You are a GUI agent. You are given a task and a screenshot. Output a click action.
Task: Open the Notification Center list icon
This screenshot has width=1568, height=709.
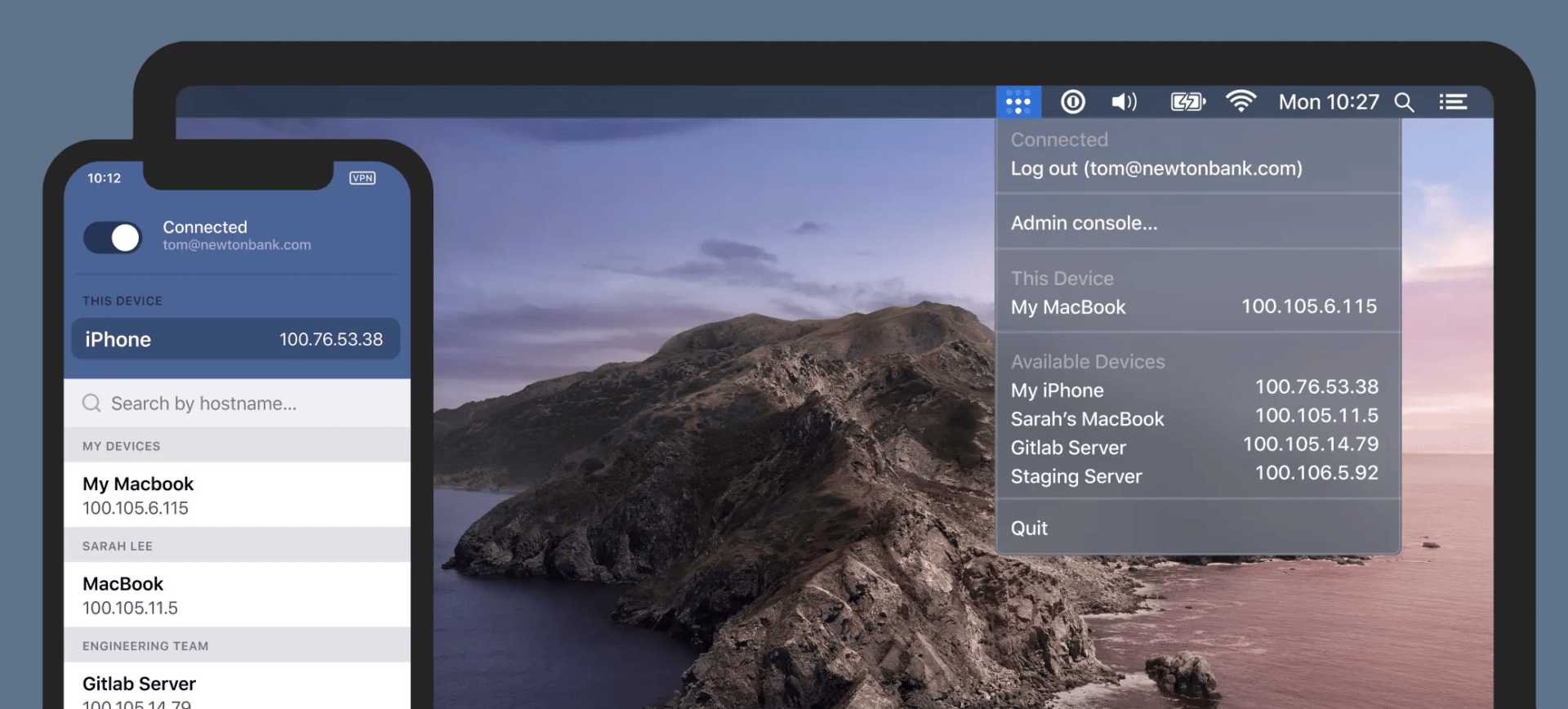pos(1453,102)
